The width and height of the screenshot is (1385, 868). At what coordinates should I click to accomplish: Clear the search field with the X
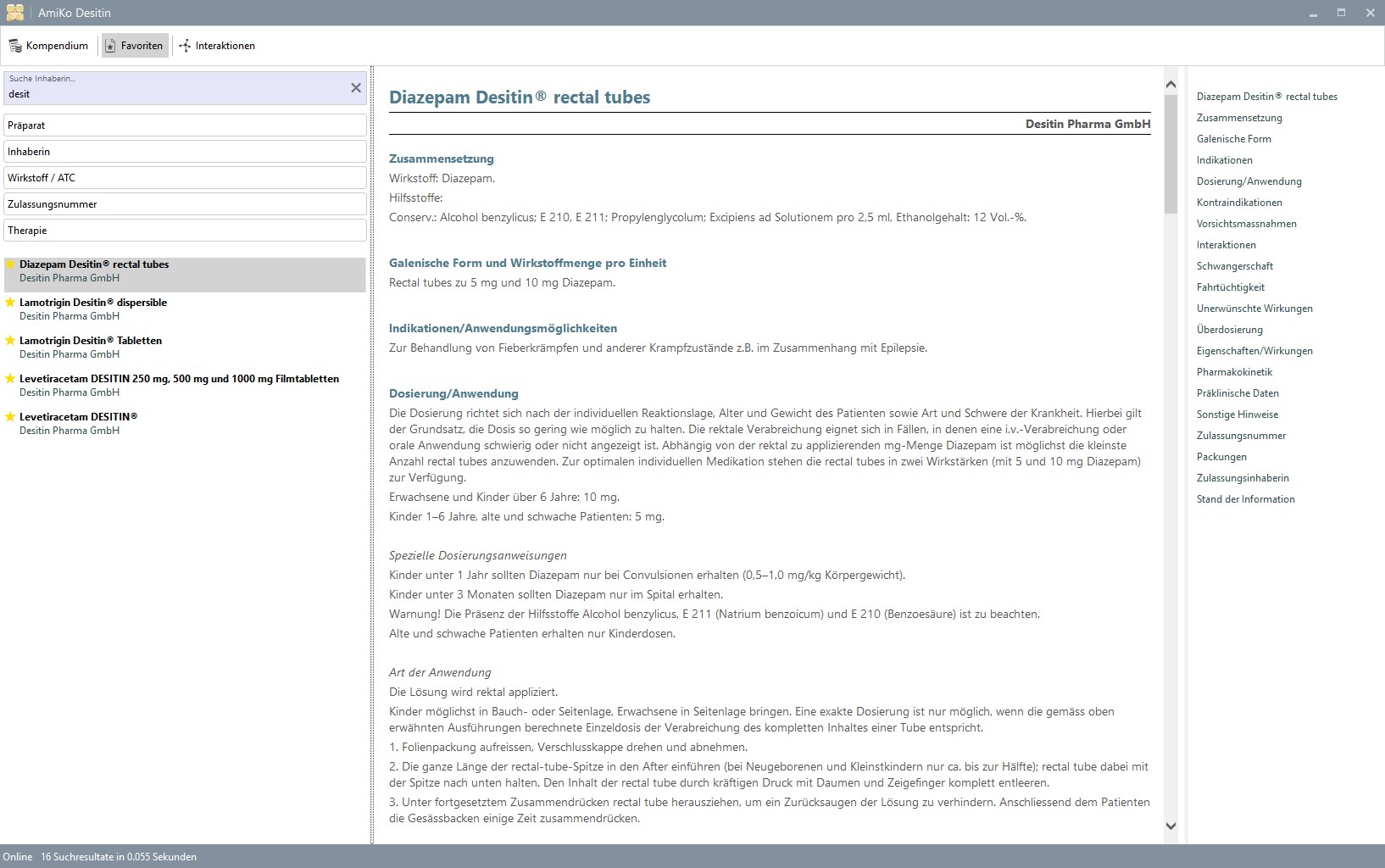(x=355, y=86)
